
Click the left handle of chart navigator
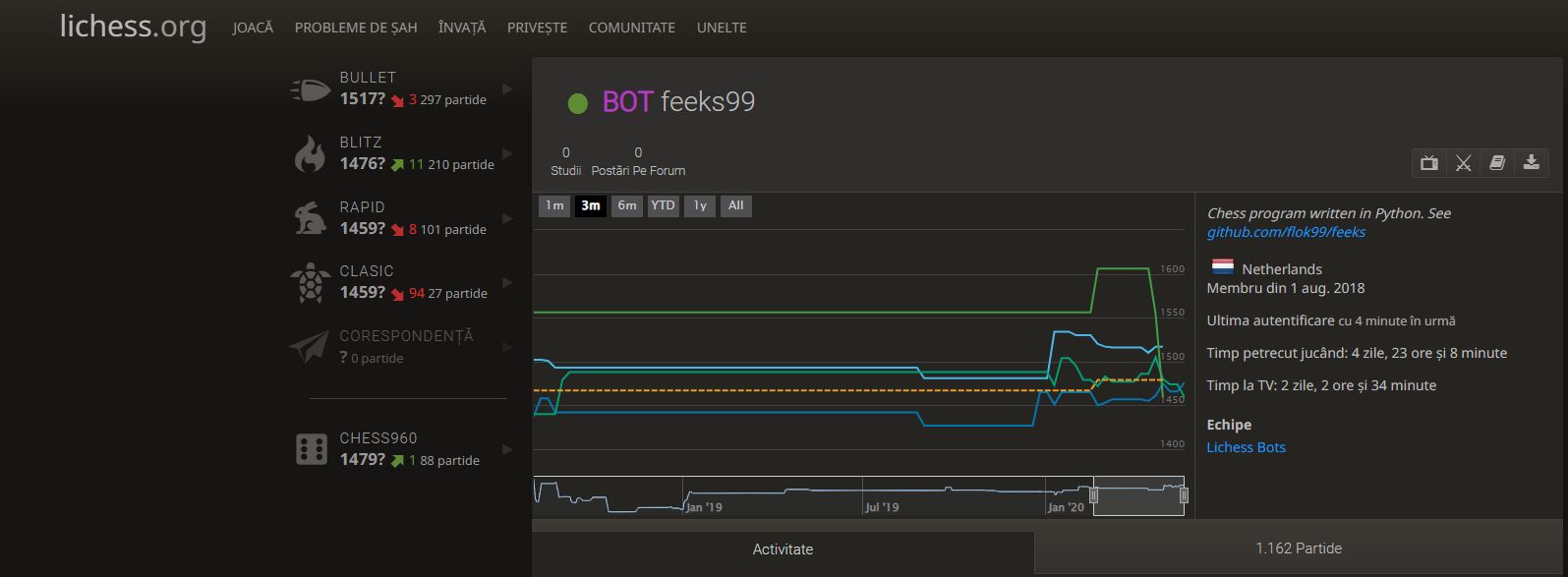1093,495
